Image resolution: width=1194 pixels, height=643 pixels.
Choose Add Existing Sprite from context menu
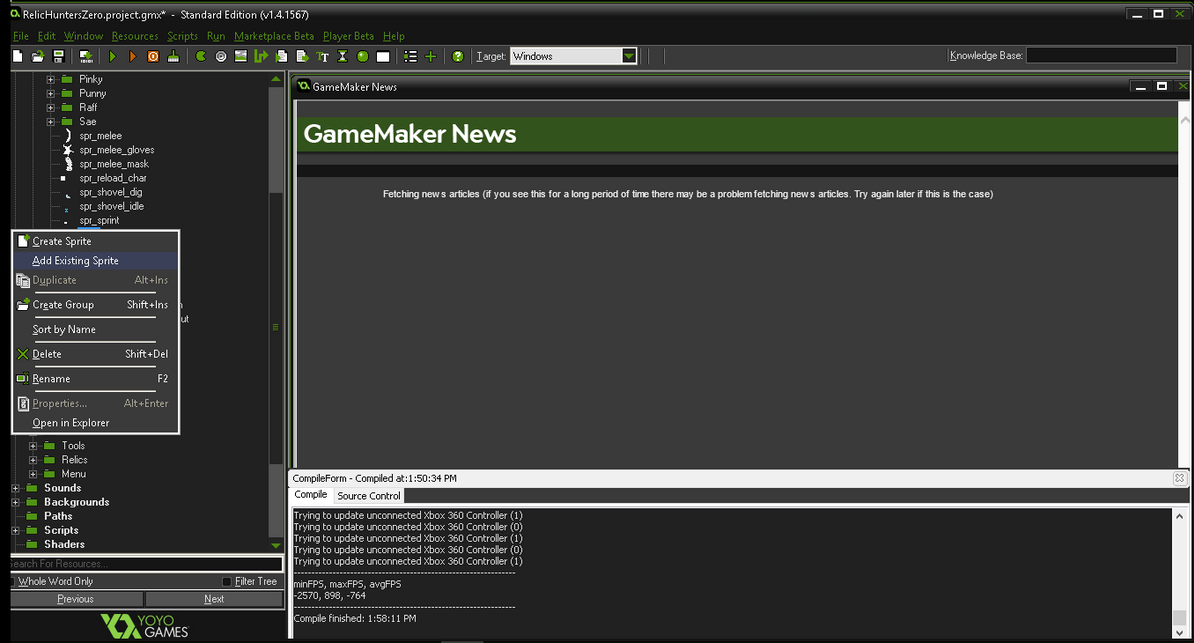click(x=95, y=261)
